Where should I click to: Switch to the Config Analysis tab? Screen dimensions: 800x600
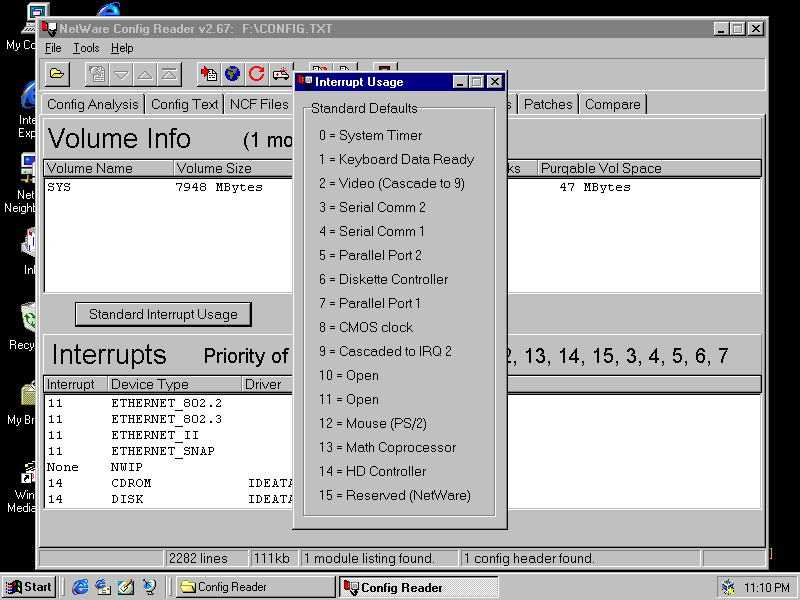click(93, 104)
